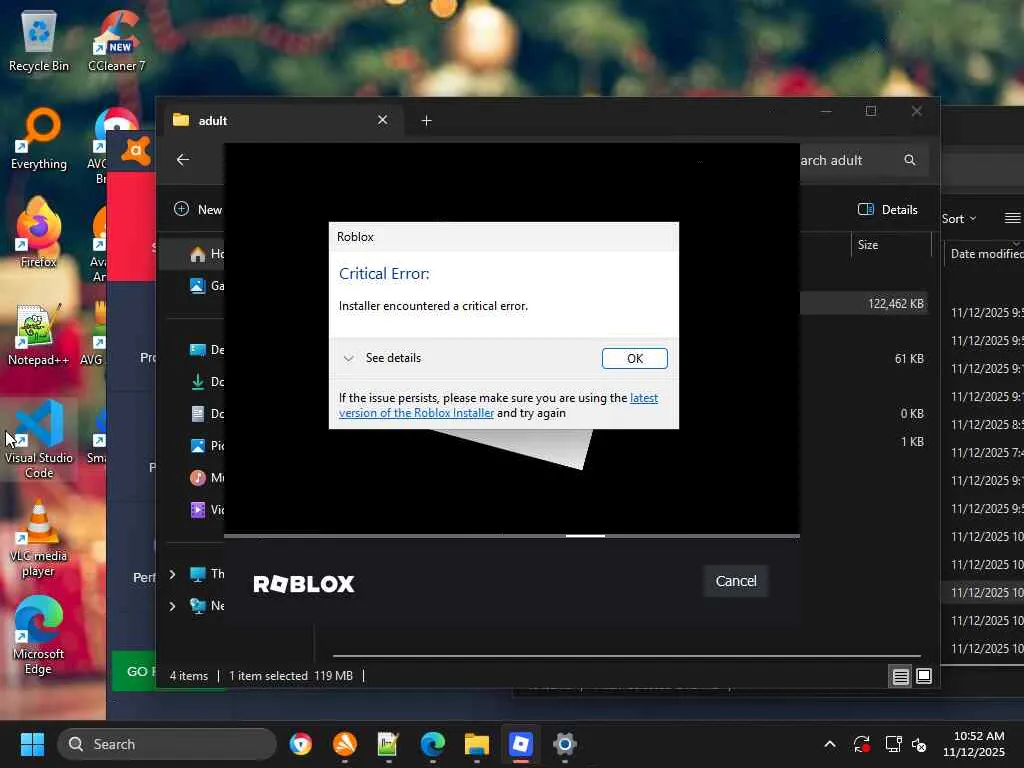Expand See details in error dialog
The width and height of the screenshot is (1024, 768).
[383, 358]
